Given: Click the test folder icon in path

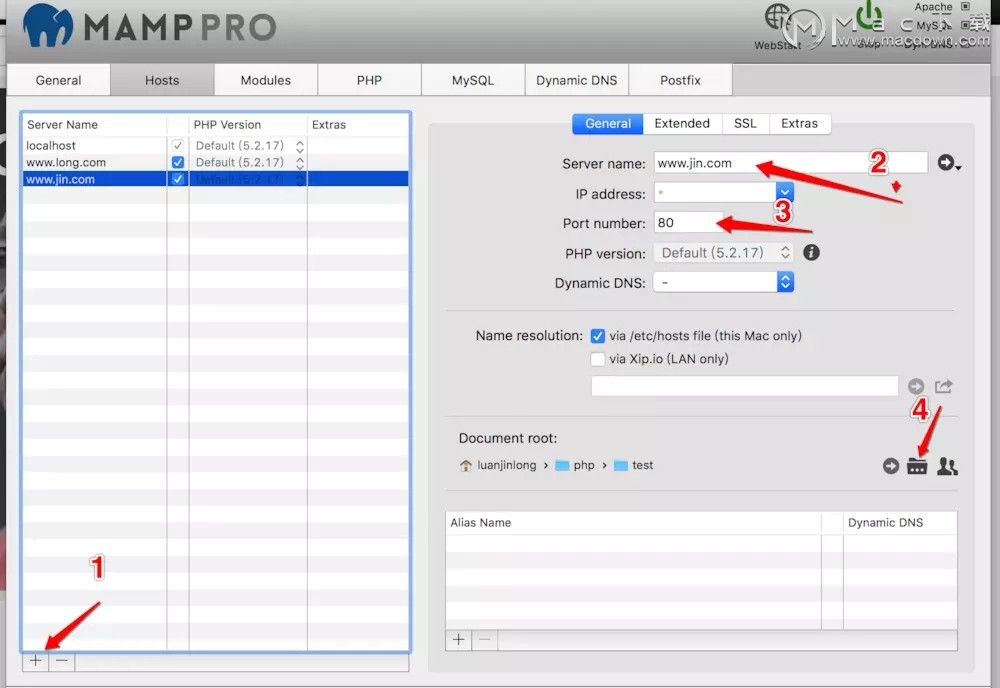Looking at the screenshot, I should point(621,465).
